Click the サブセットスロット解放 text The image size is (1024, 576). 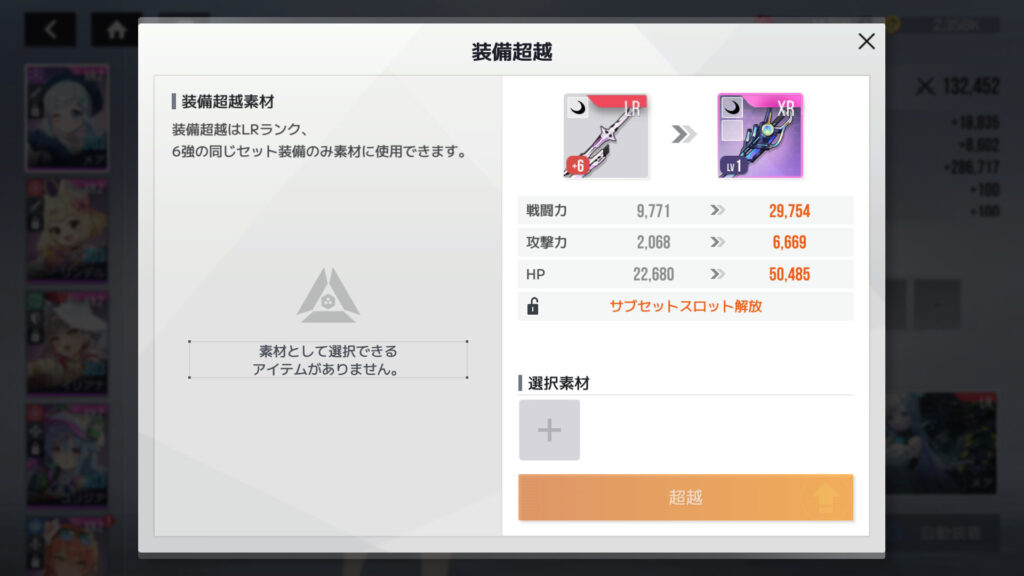pos(685,306)
